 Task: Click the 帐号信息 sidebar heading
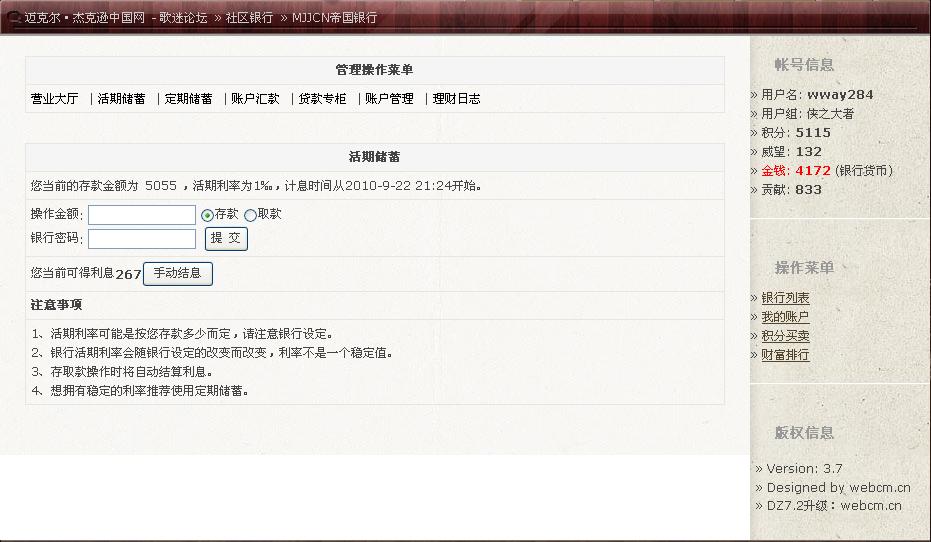pyautogui.click(x=804, y=65)
